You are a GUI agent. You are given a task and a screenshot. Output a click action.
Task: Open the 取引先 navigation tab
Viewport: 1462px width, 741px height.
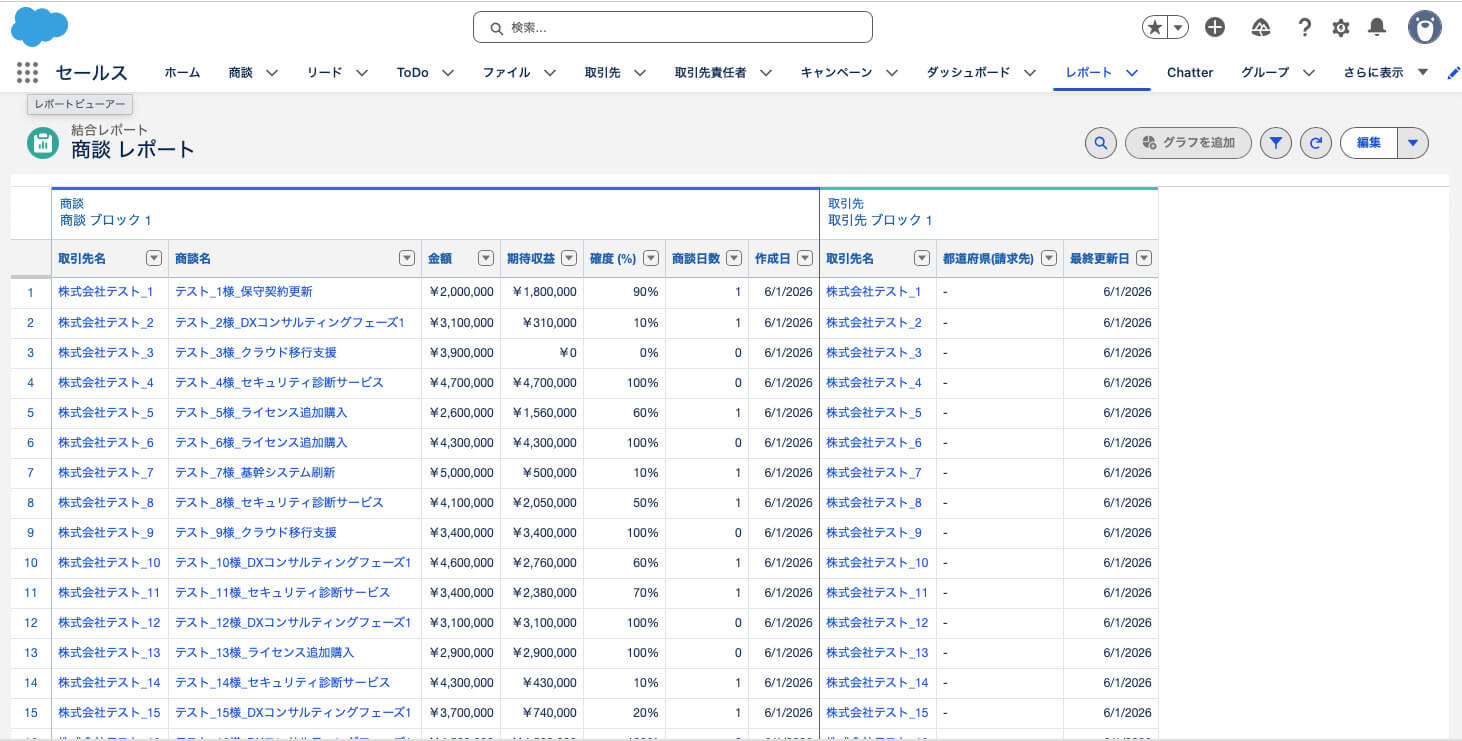tap(602, 72)
